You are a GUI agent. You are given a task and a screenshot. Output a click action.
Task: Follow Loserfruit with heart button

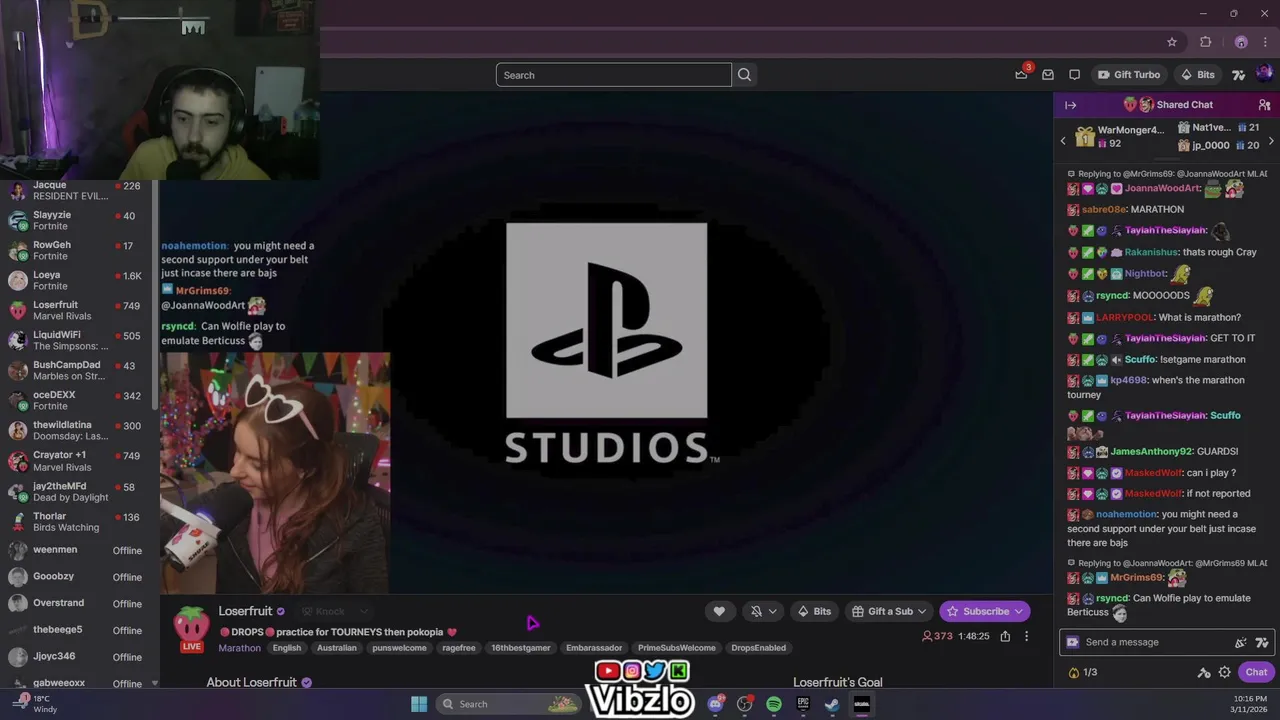click(719, 611)
